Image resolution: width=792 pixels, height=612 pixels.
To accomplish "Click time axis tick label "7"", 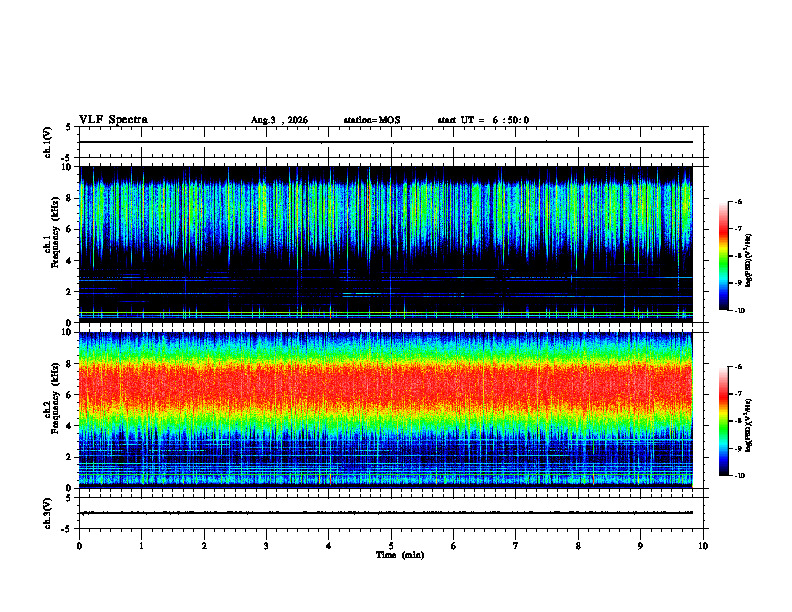I will click(516, 546).
